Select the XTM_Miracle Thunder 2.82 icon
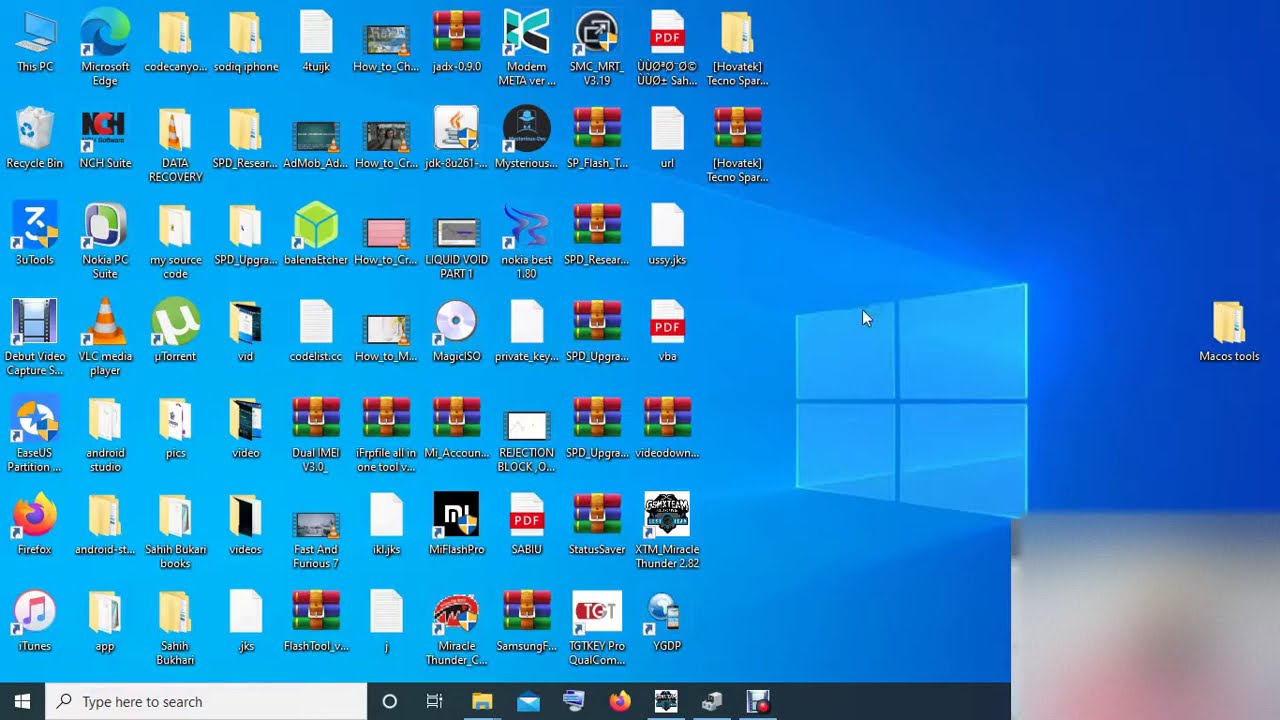1280x720 pixels. point(667,530)
